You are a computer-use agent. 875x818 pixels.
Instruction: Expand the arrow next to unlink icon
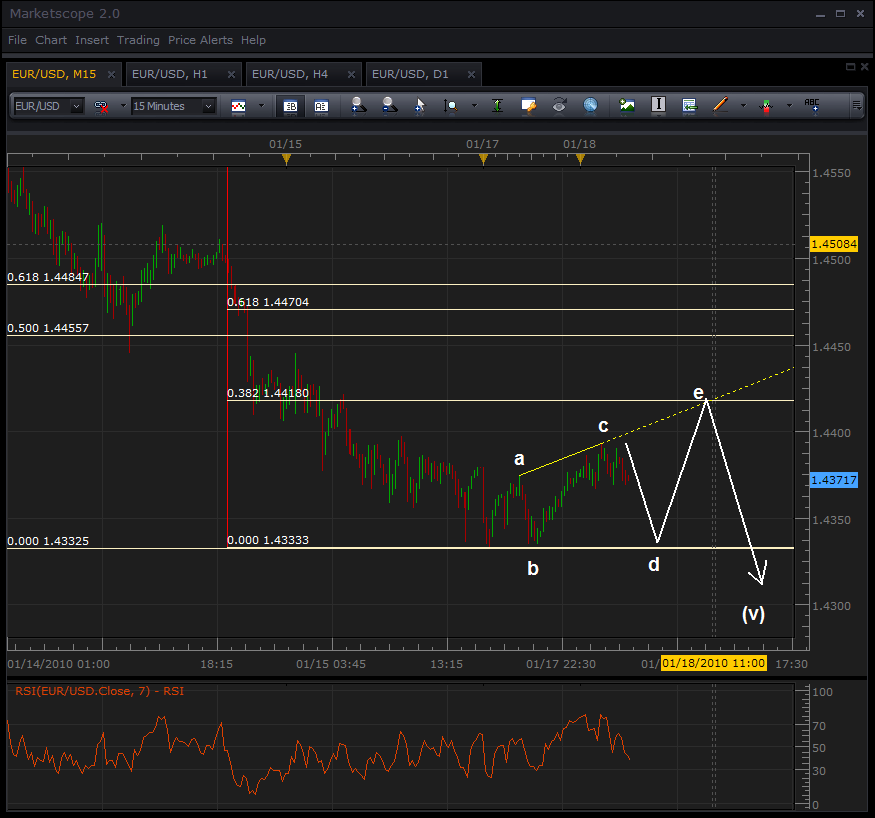tap(123, 105)
